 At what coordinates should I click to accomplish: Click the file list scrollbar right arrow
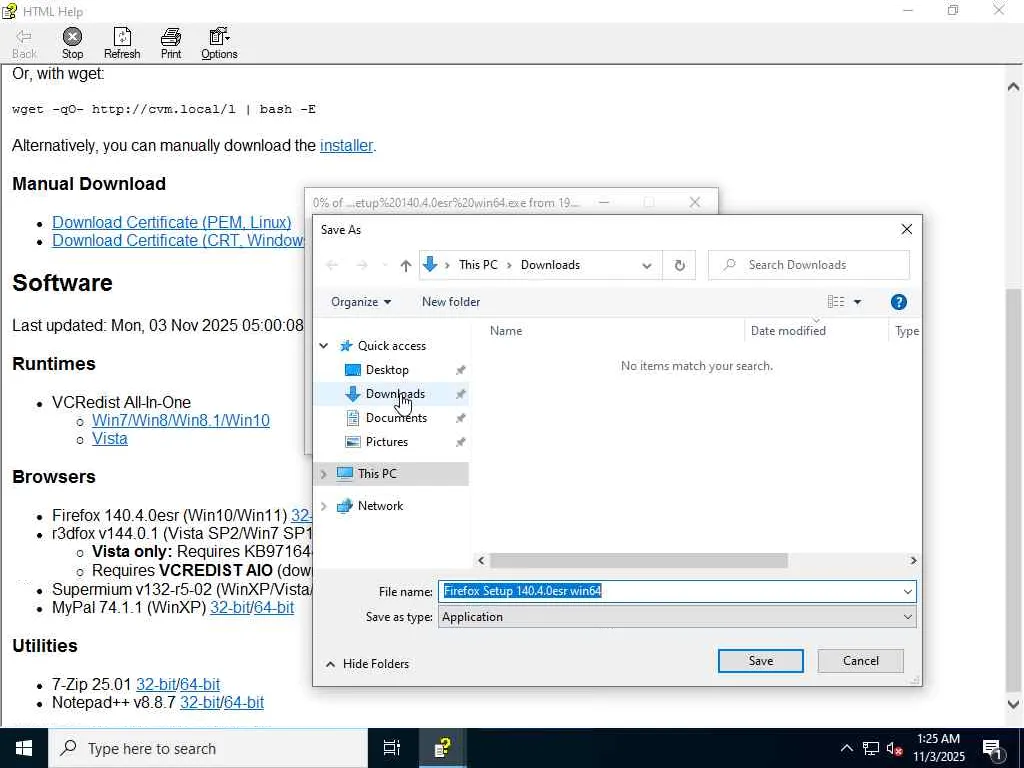[913, 560]
